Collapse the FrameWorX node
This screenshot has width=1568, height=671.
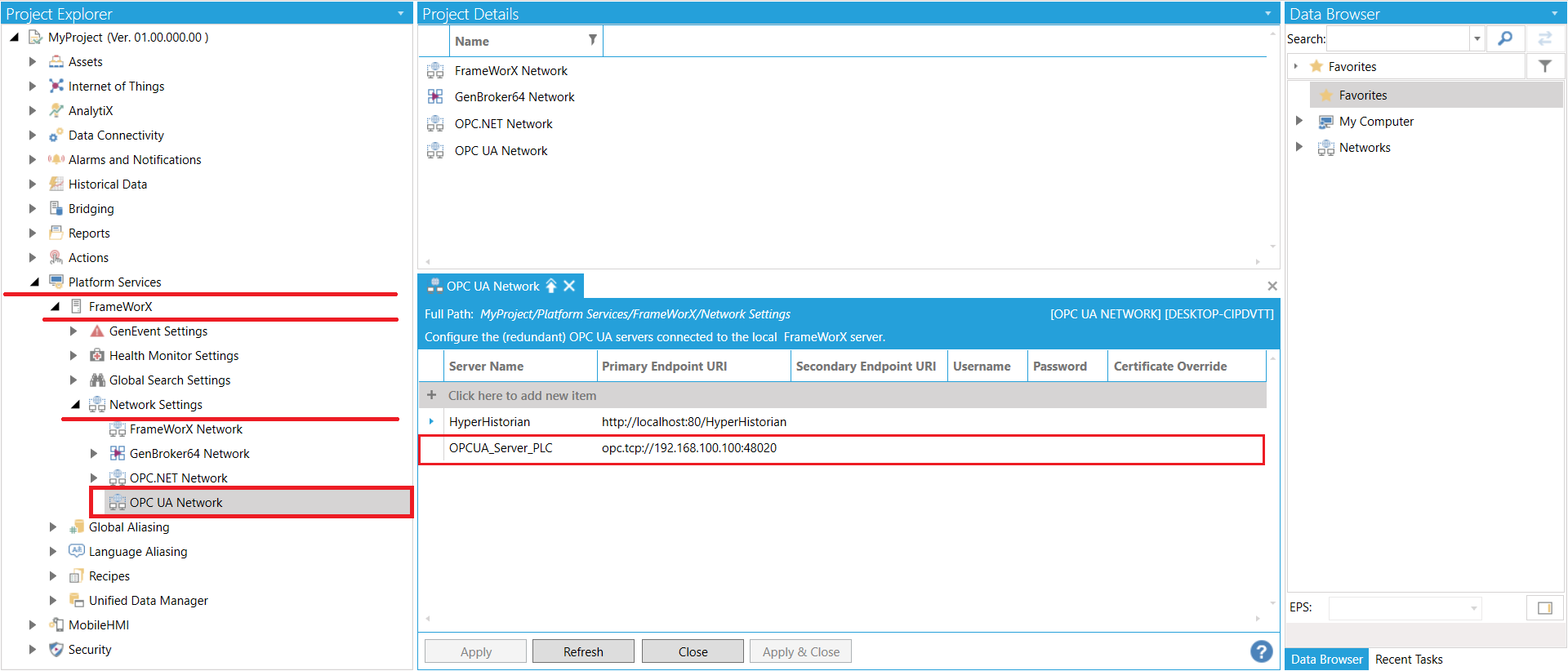click(55, 307)
